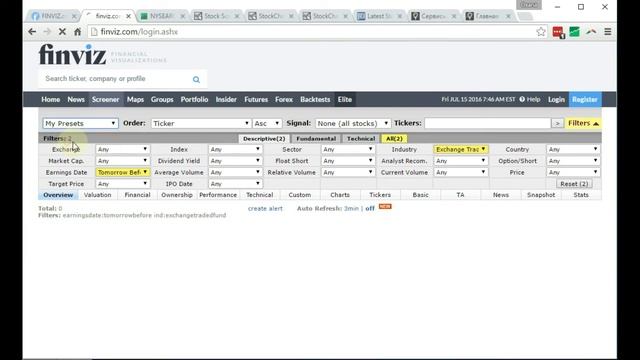
Task: Open the red extension icon
Action: [558, 32]
